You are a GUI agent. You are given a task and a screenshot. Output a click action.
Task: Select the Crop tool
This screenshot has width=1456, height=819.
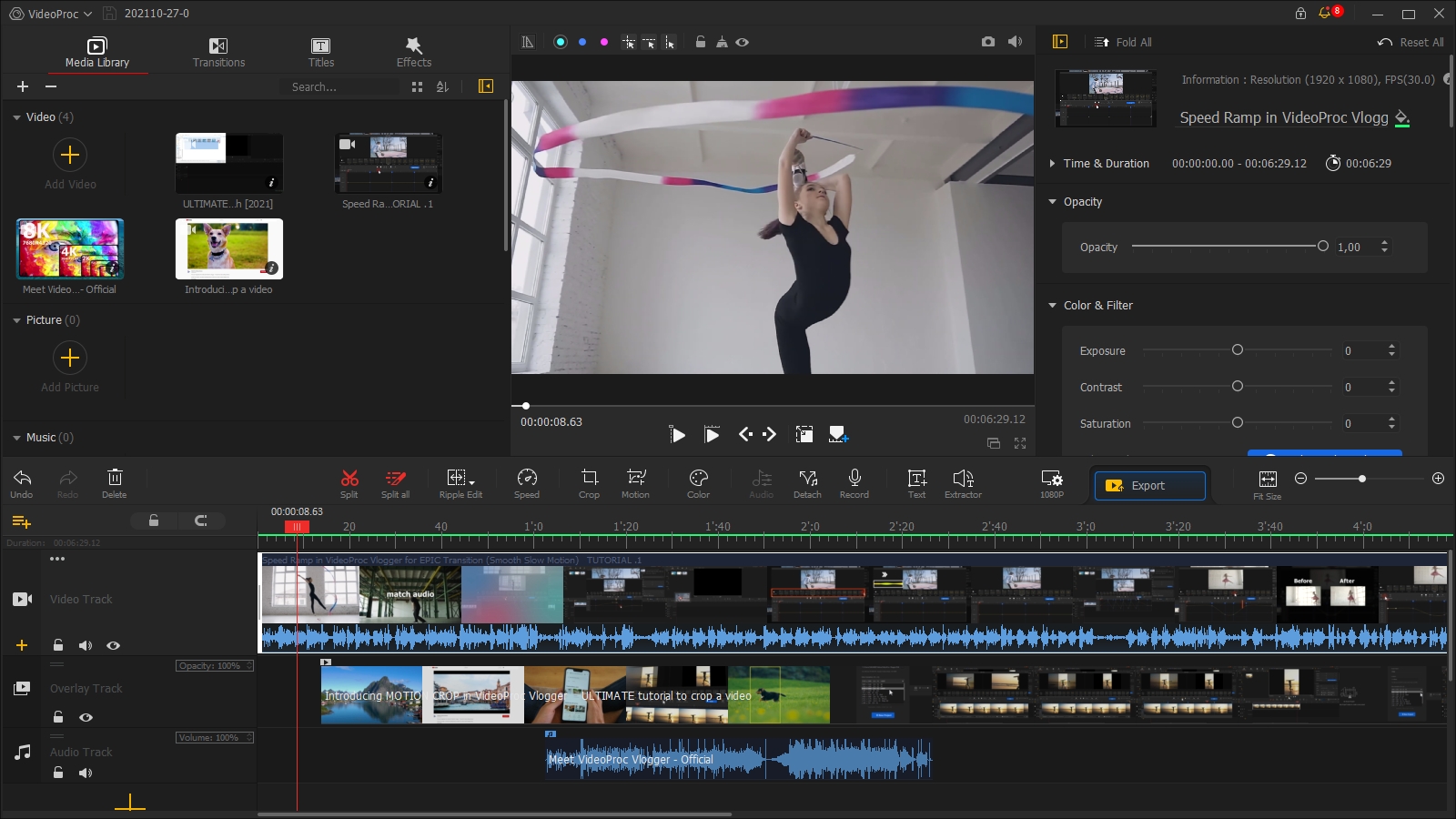click(x=590, y=483)
